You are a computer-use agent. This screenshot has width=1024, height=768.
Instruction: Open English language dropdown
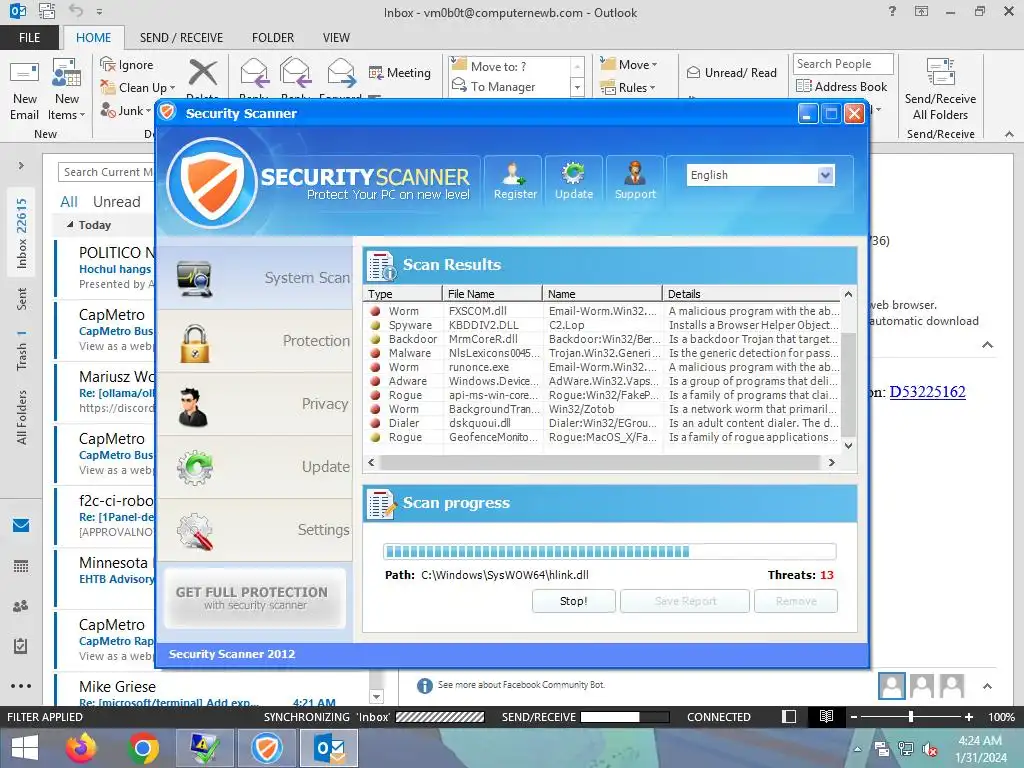coord(760,175)
